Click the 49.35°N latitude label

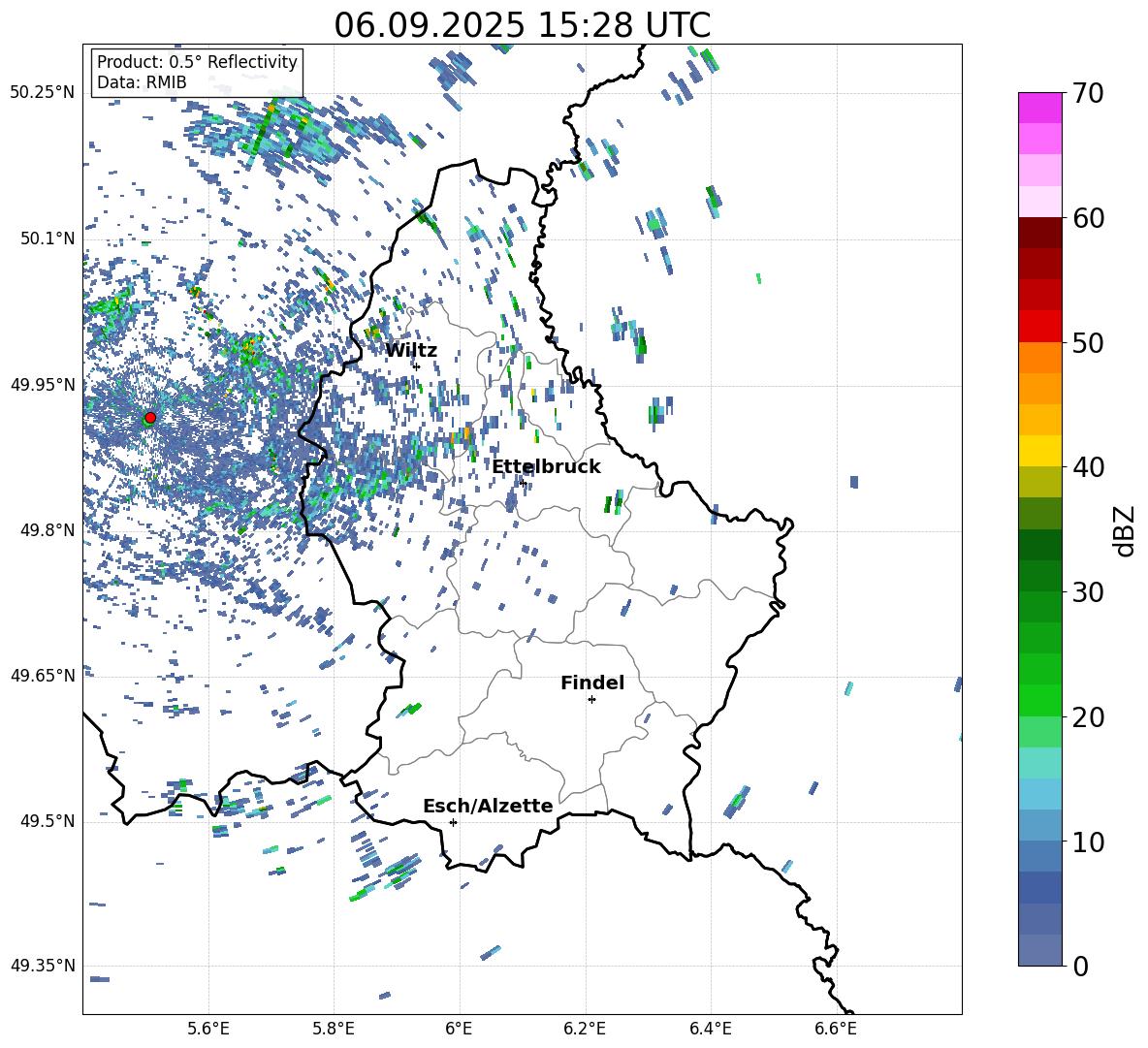click(x=43, y=966)
